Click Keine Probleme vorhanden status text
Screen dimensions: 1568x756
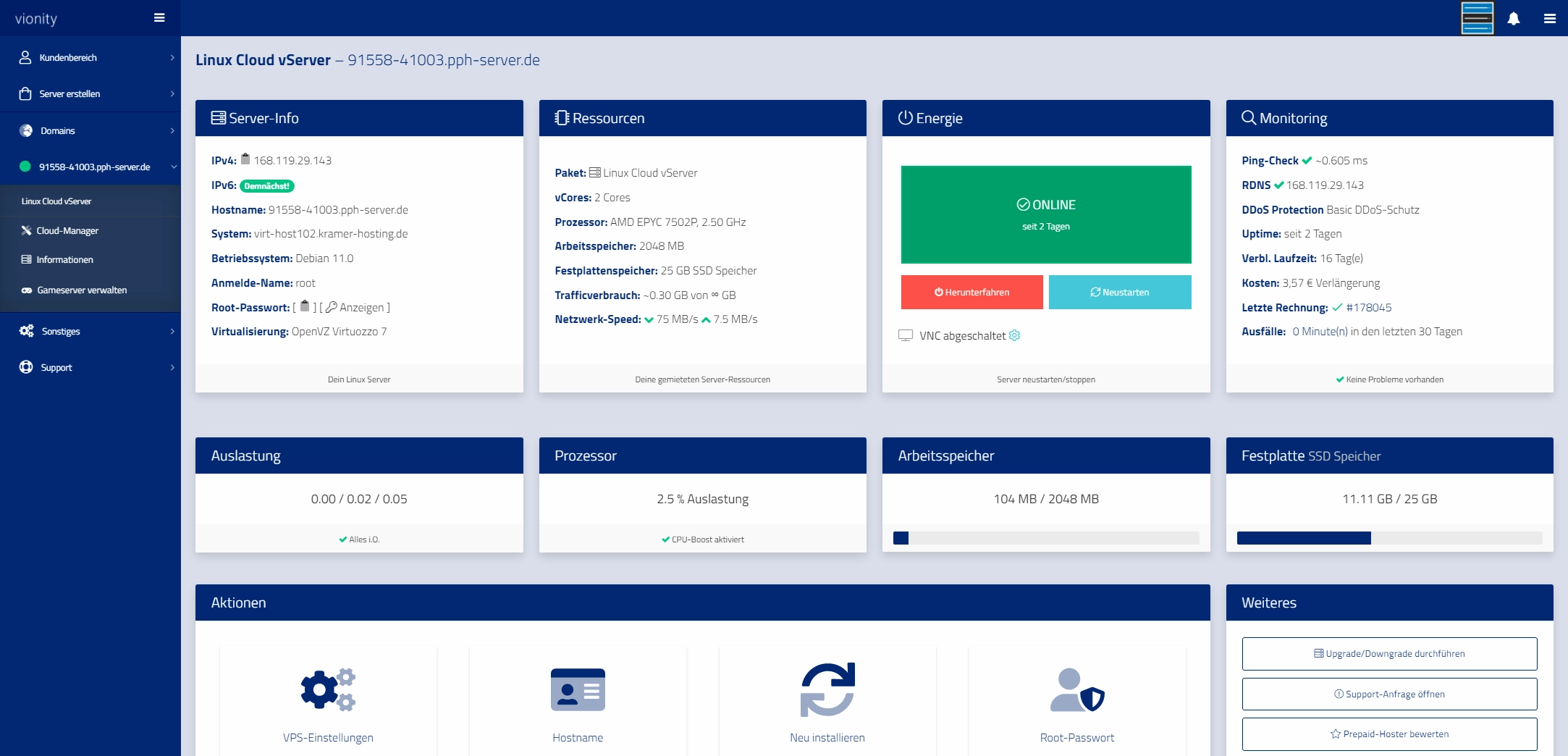1394,379
